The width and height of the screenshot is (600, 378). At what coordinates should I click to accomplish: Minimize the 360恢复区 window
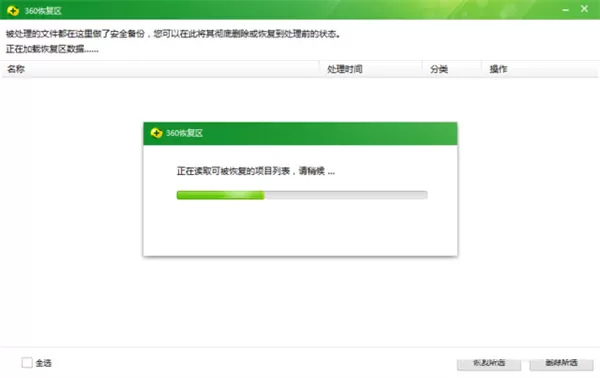pyautogui.click(x=566, y=10)
